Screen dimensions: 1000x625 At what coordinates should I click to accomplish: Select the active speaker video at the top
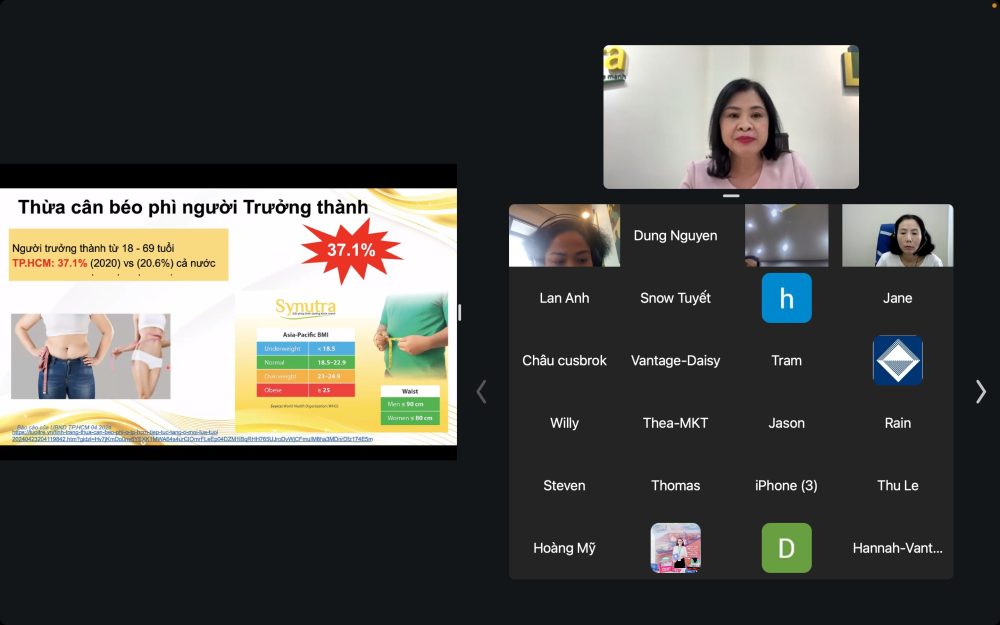(x=731, y=117)
